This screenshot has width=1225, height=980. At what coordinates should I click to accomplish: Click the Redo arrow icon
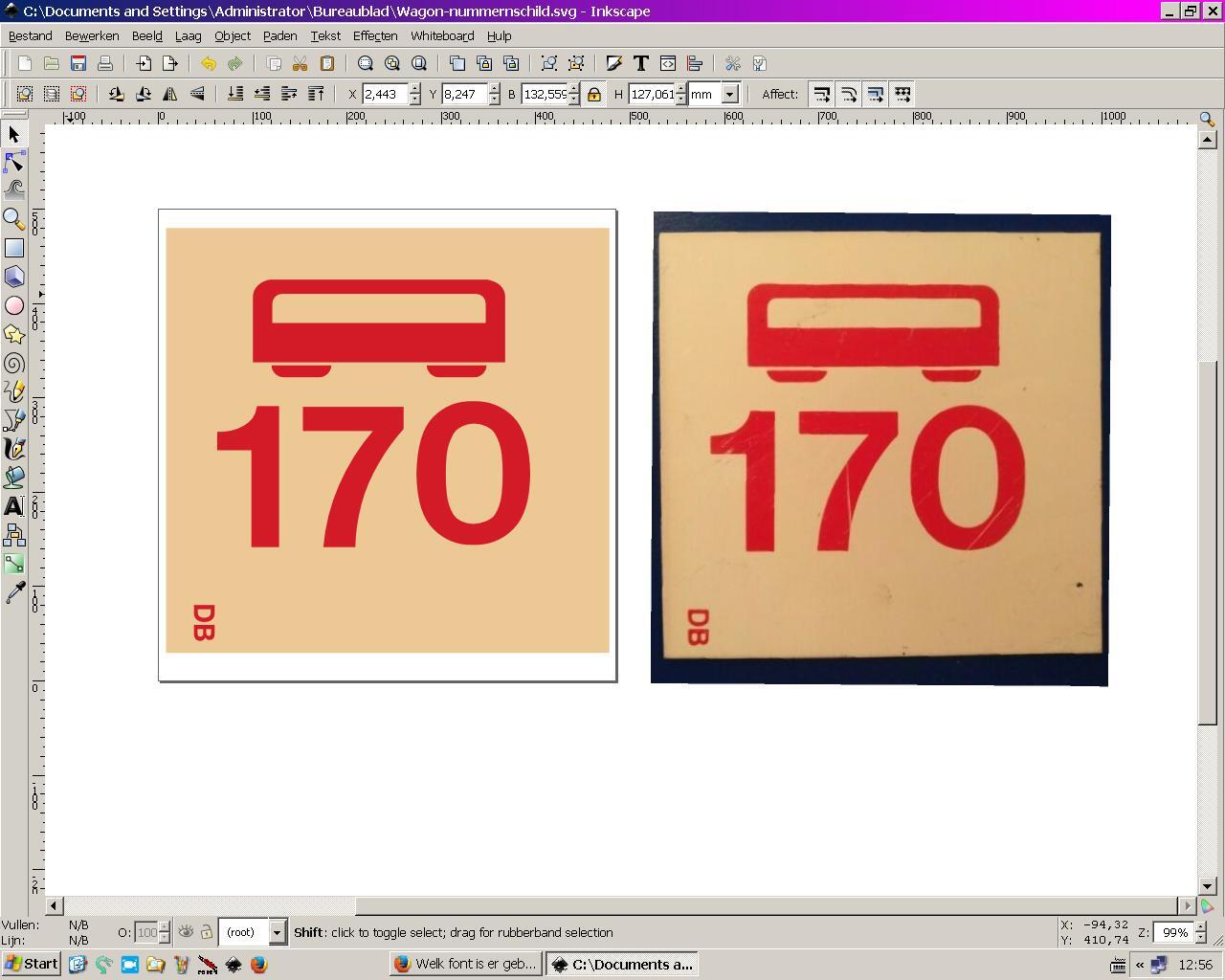coord(235,63)
